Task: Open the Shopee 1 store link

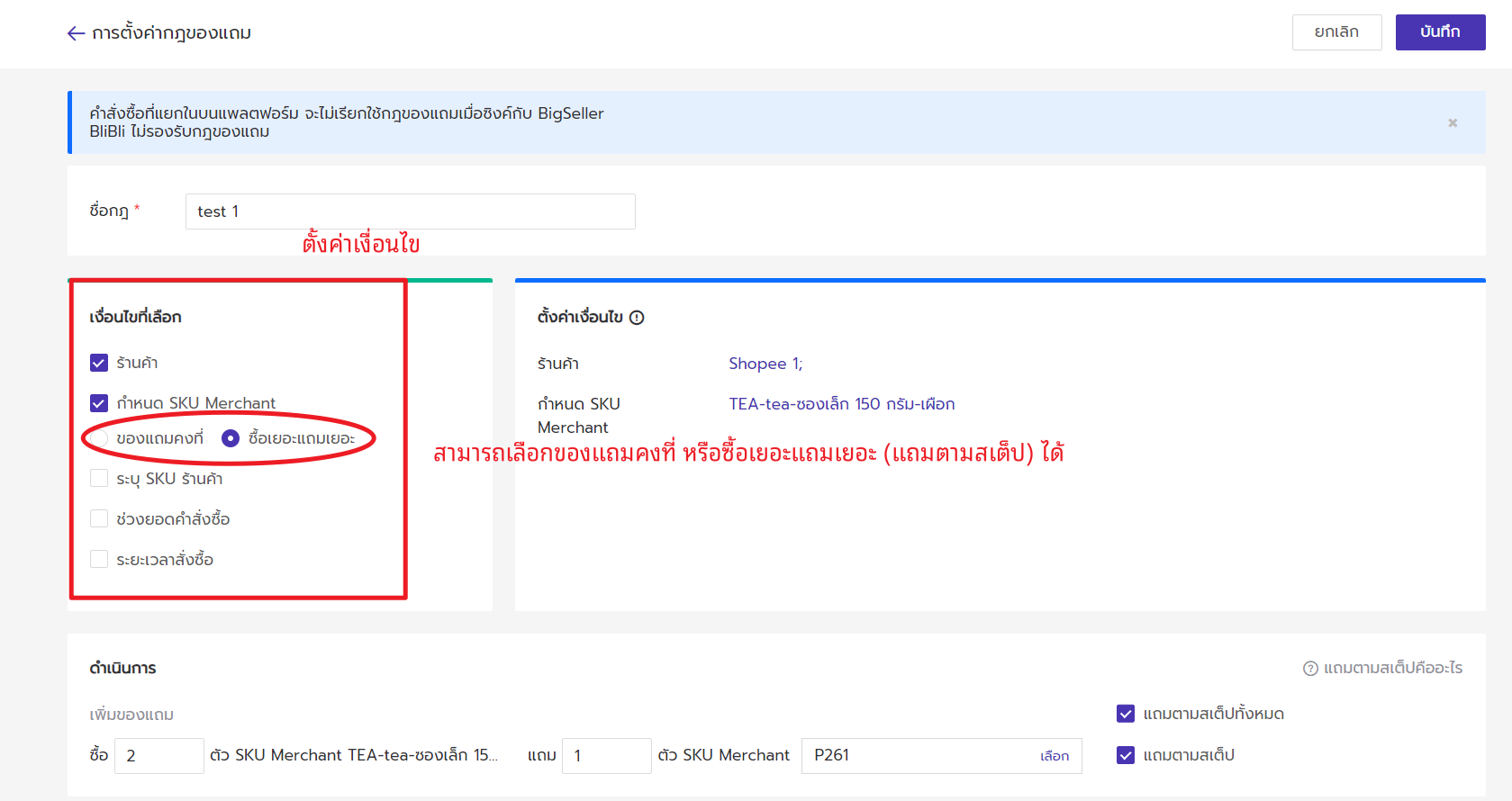Action: pyautogui.click(x=765, y=364)
